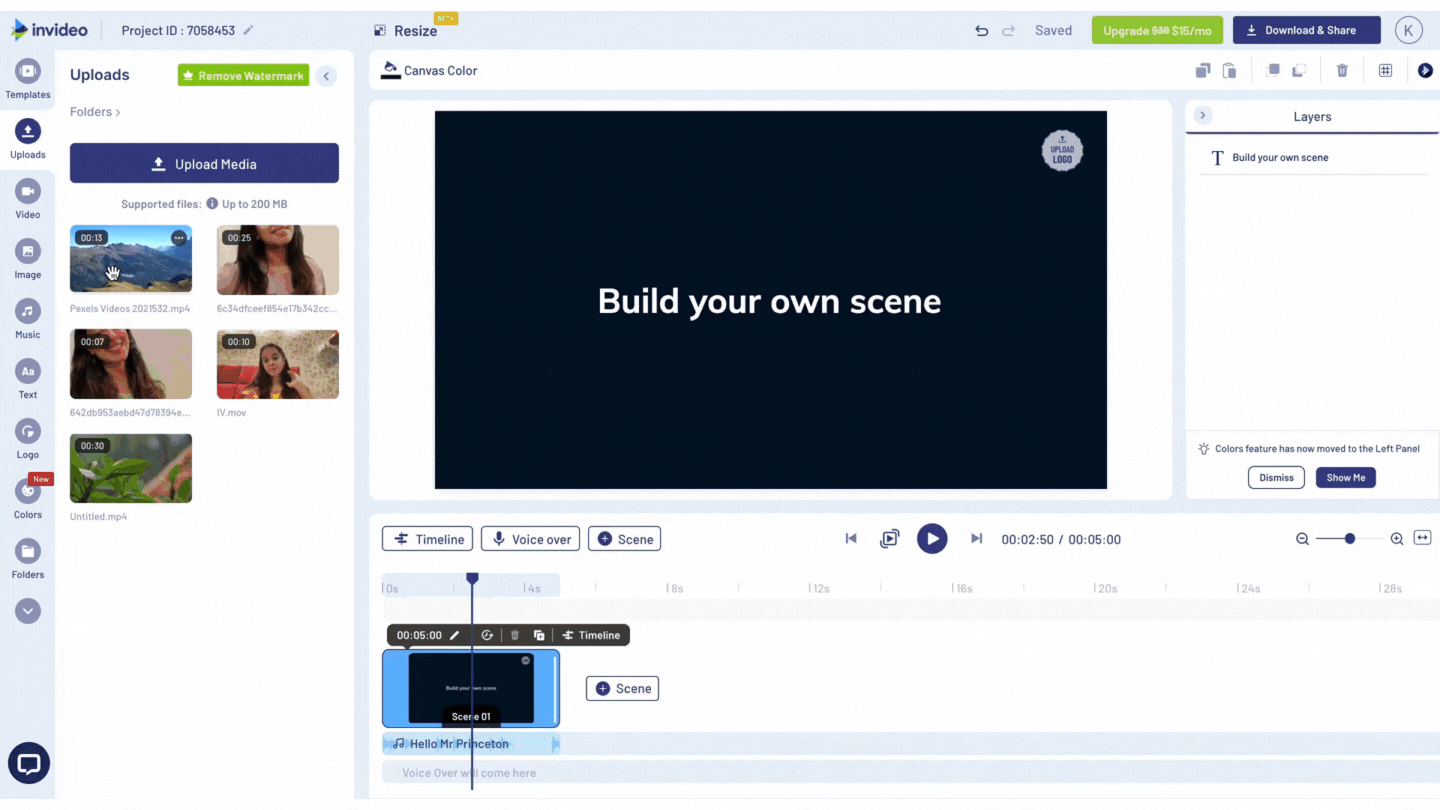The height and width of the screenshot is (810, 1440).
Task: Switch to the Timeline view
Action: pos(427,538)
